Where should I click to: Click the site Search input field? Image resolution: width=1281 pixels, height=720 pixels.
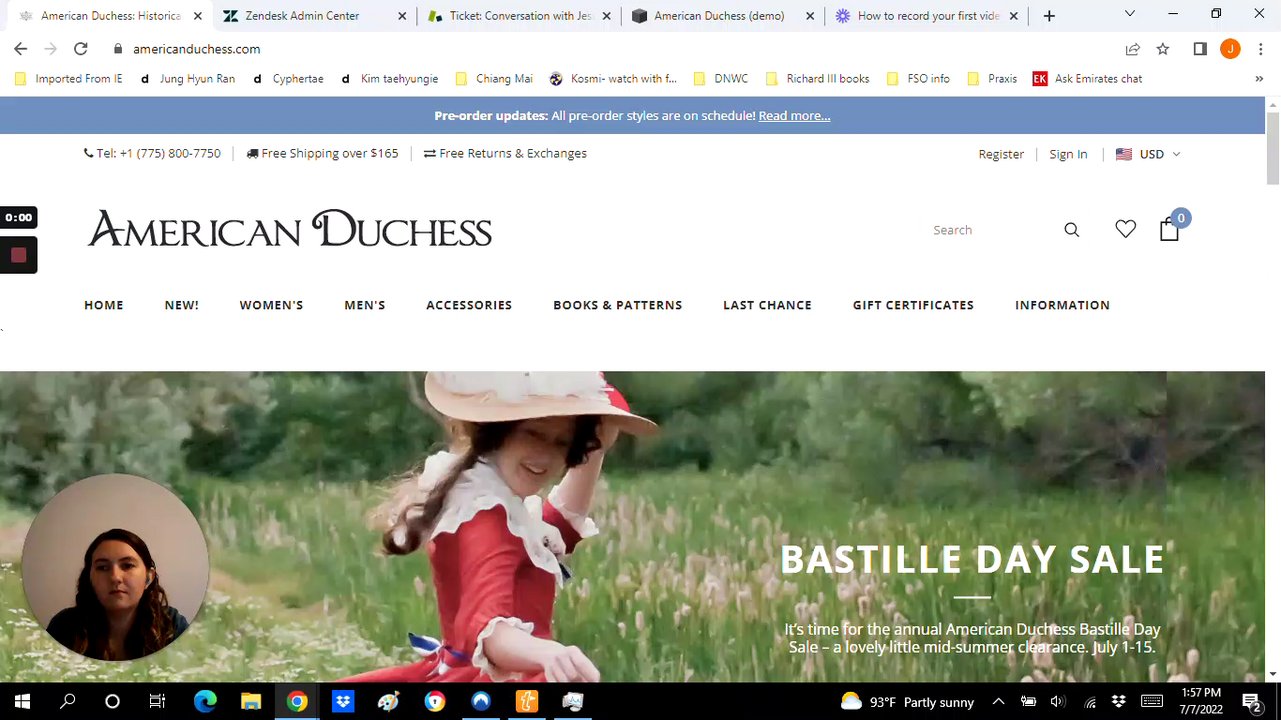point(990,230)
